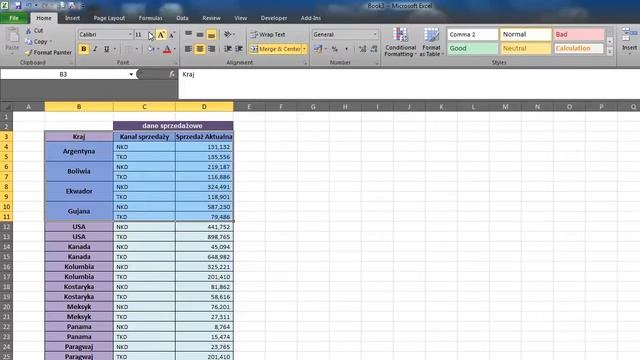Screen dimensions: 640x360
Task: Toggle Underline formatting
Action: click(106, 49)
